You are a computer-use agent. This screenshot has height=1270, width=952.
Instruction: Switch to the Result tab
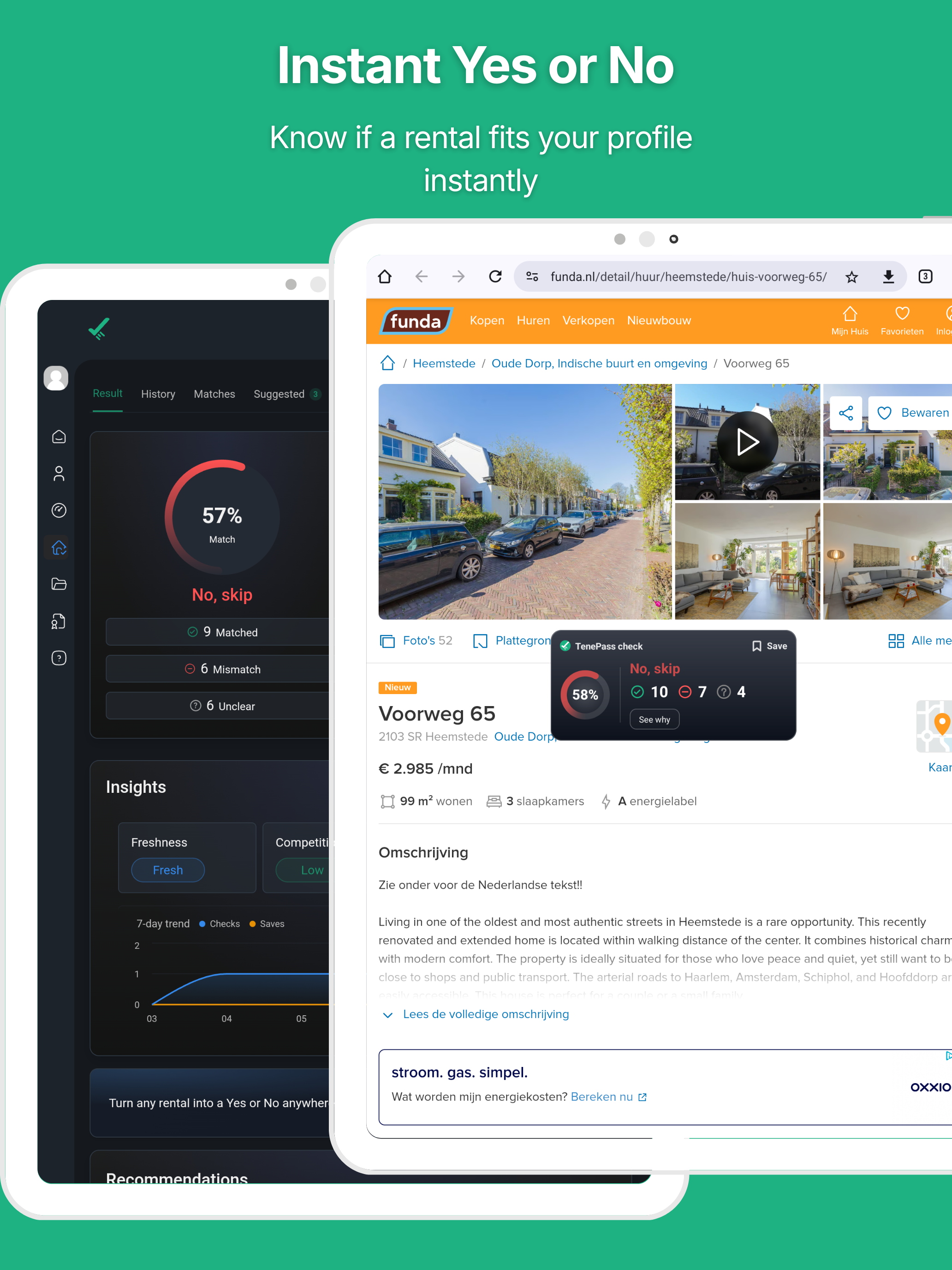click(x=107, y=393)
